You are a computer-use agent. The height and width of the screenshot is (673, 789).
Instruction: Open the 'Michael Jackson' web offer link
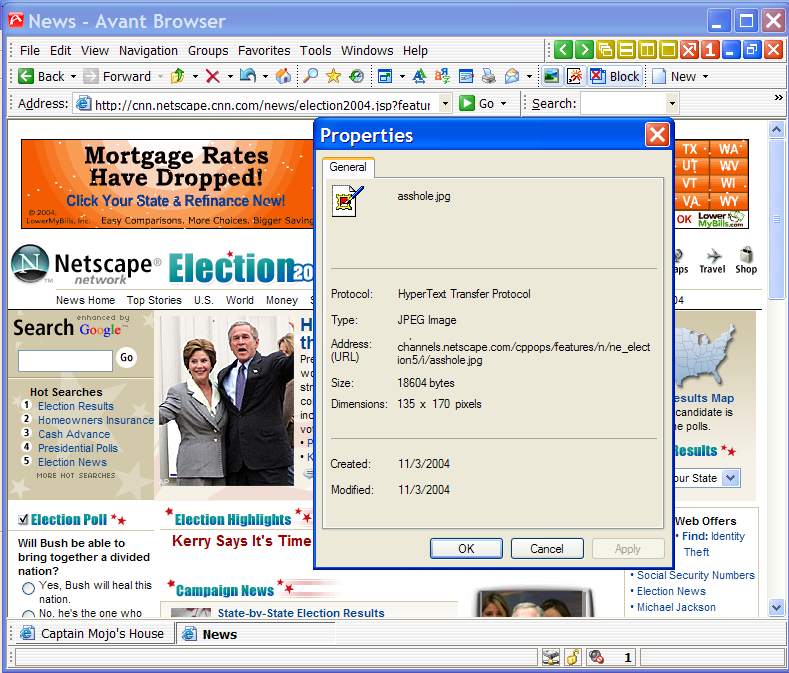(676, 607)
